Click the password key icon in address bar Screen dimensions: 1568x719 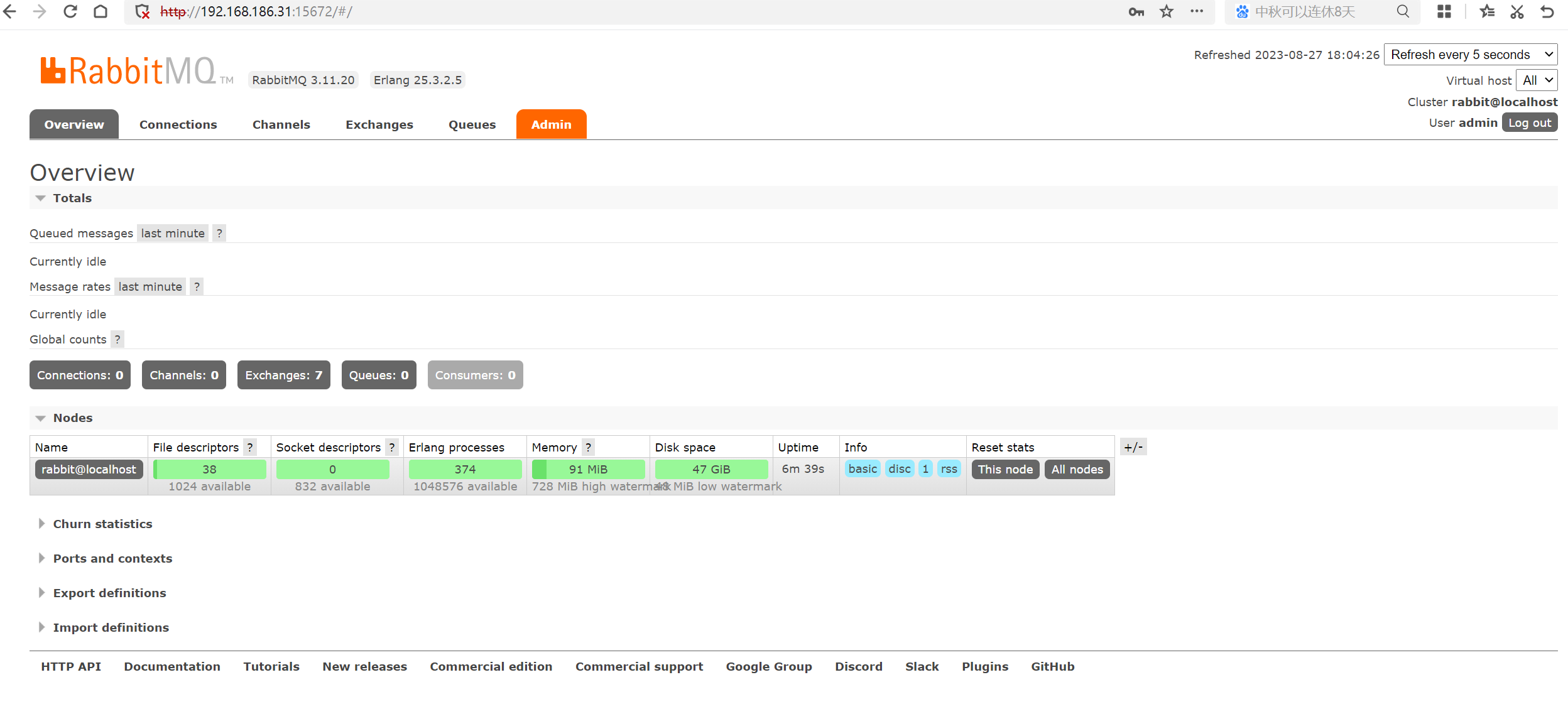pyautogui.click(x=1136, y=11)
